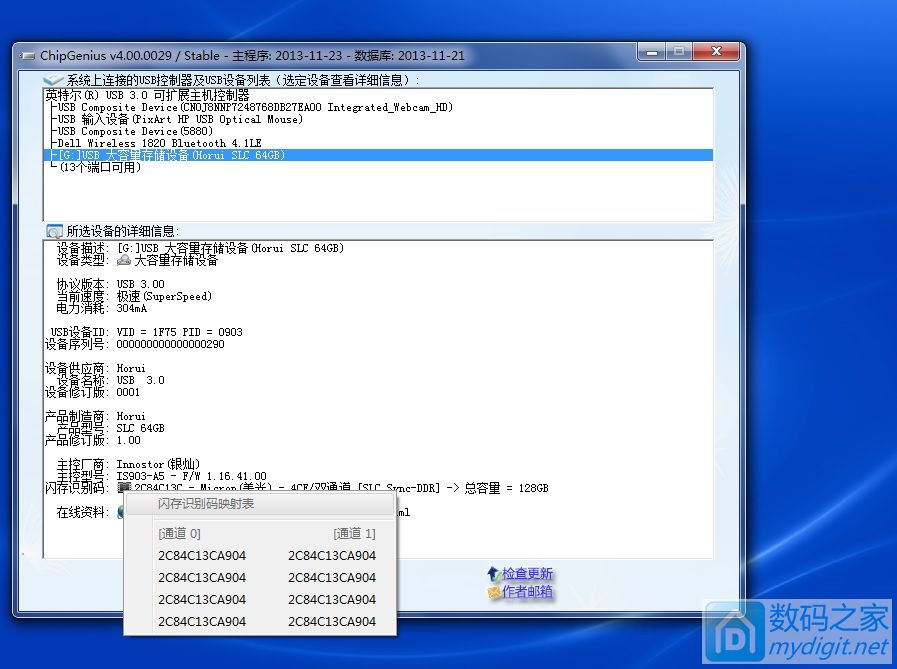Click the envelope icon beside 作者邮箱
The width and height of the screenshot is (897, 669).
click(494, 592)
